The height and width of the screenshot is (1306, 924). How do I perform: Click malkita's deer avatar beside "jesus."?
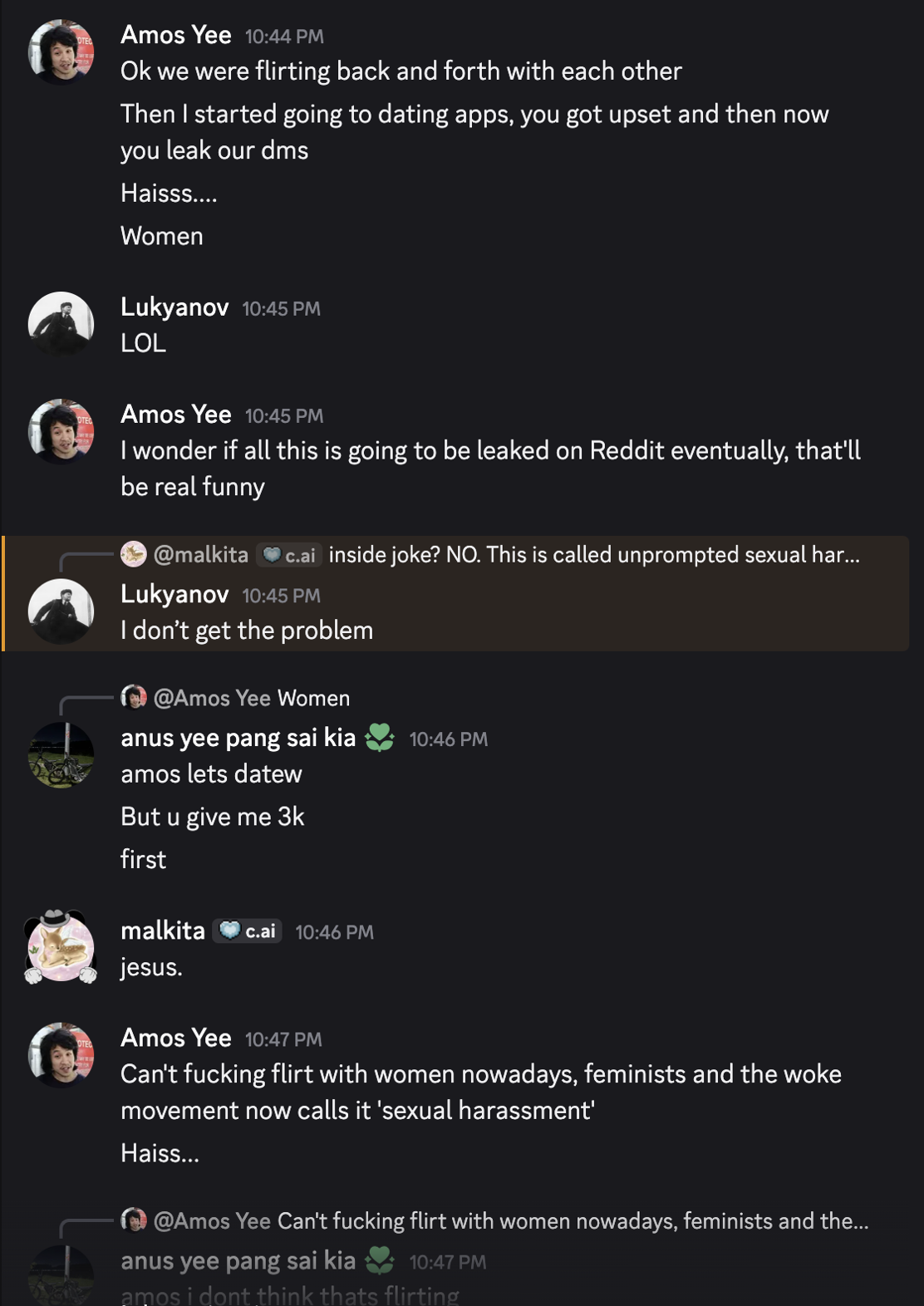coord(61,948)
